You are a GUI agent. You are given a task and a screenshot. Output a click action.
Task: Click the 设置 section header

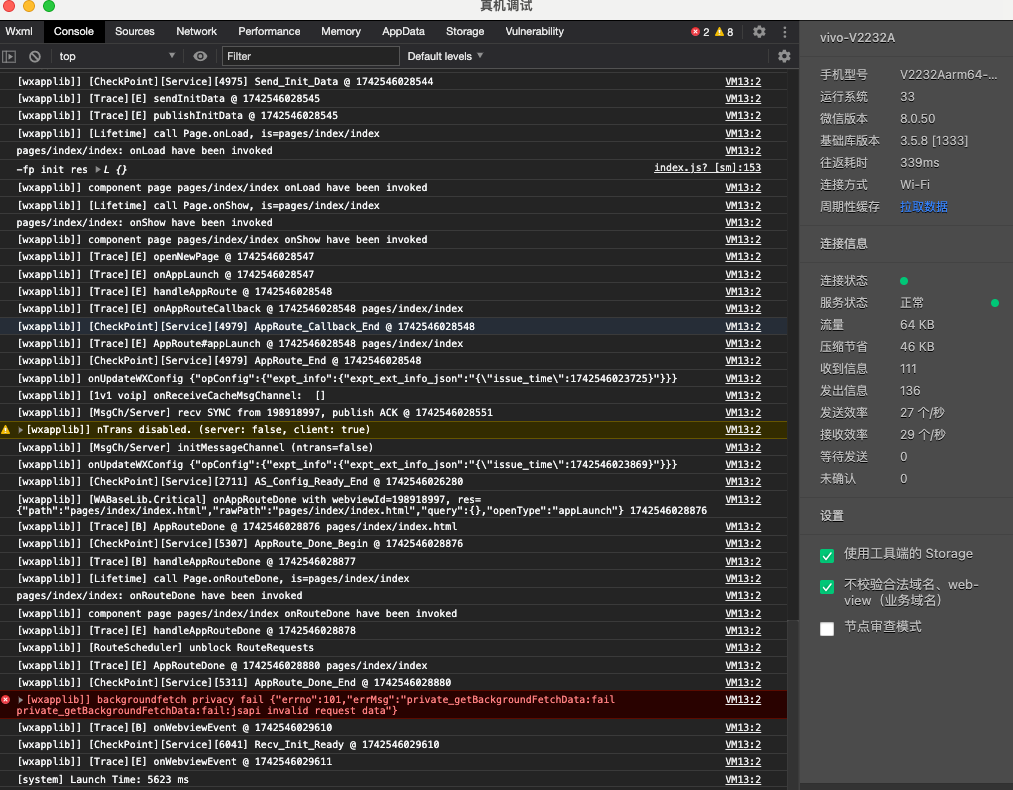[832, 516]
